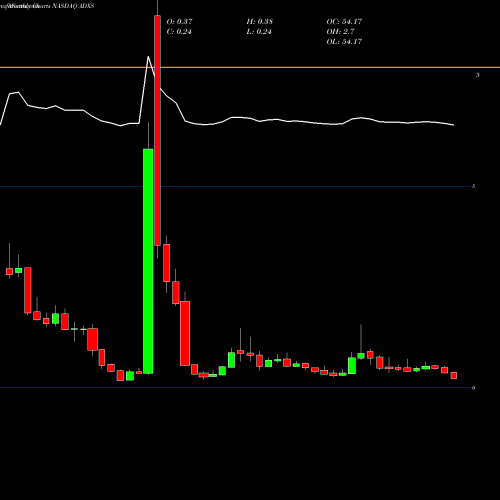Click the "O: 0.37" open price value
This screenshot has width=500, height=500.
pyautogui.click(x=179, y=22)
